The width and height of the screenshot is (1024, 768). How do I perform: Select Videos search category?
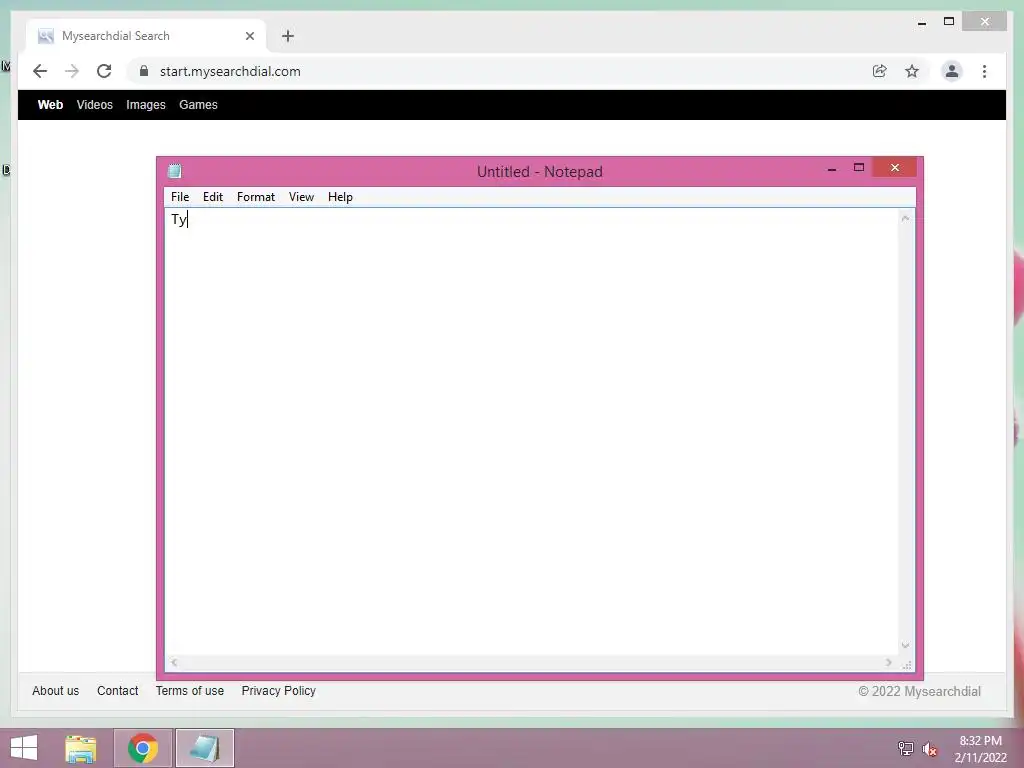pyautogui.click(x=95, y=104)
